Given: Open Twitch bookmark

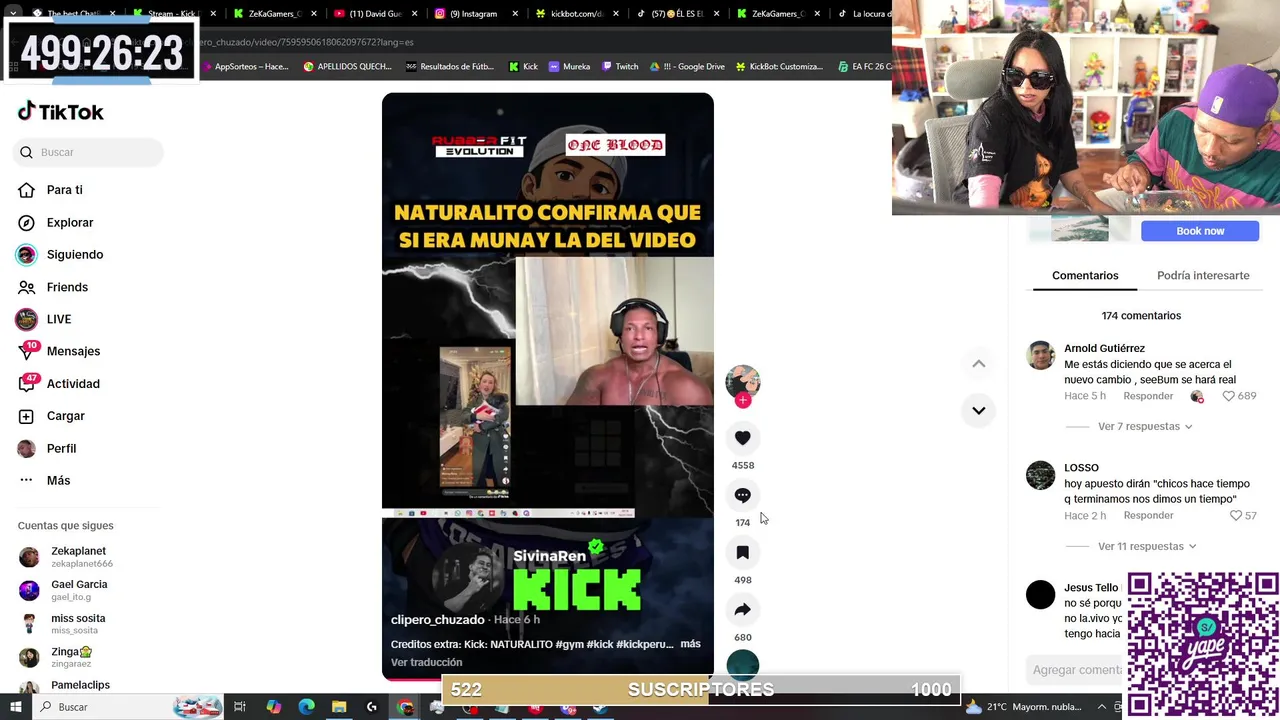Looking at the screenshot, I should click(x=620, y=67).
